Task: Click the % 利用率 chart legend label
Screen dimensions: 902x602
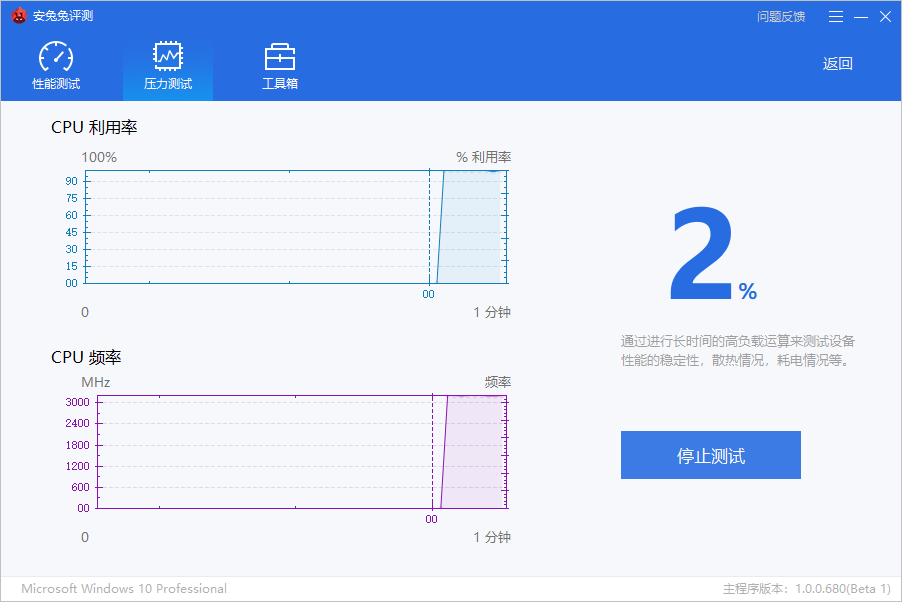Action: tap(483, 157)
